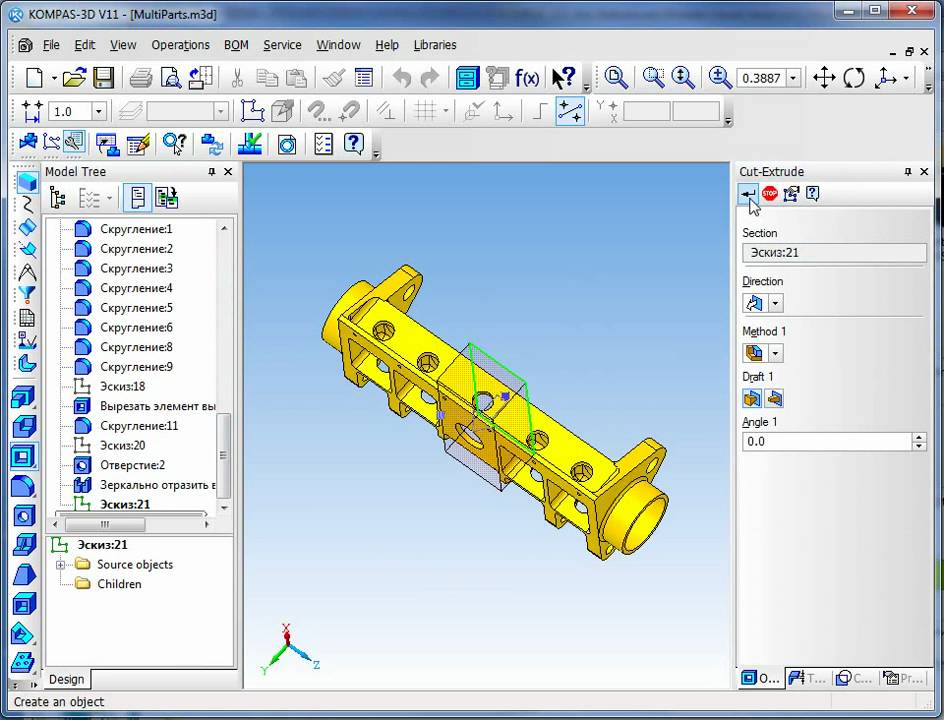Select Отверстие:2 in the Model Tree

pyautogui.click(x=132, y=465)
